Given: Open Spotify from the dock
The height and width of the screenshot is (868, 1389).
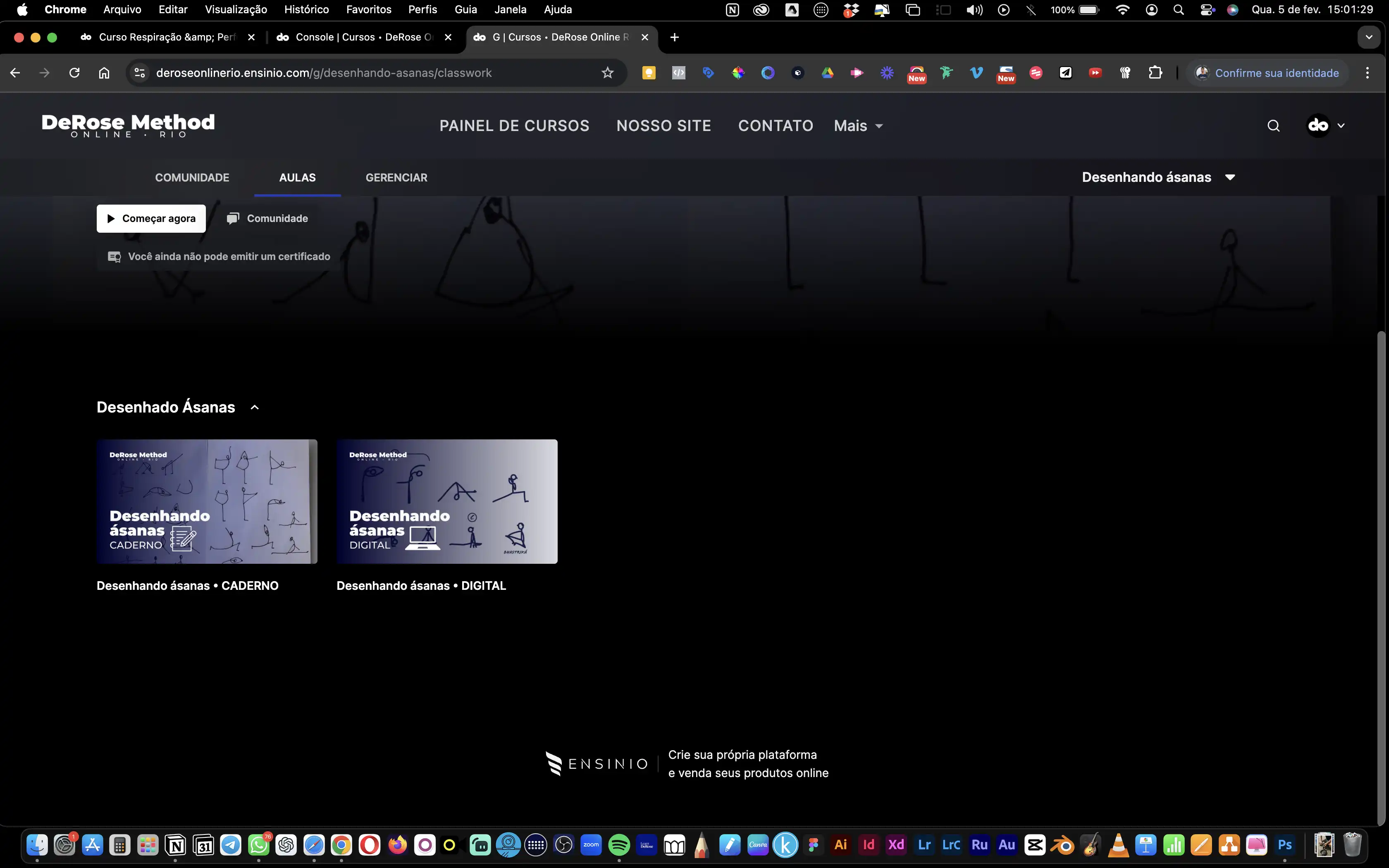Looking at the screenshot, I should coord(619,844).
